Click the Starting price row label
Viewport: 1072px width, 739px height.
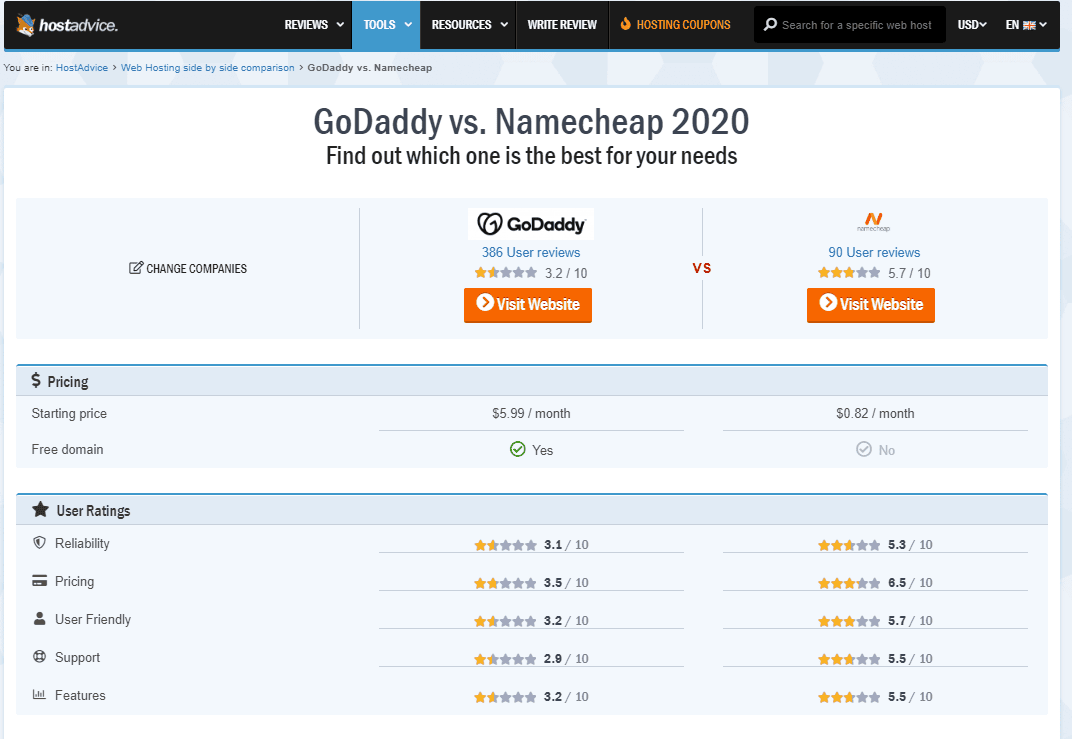point(69,414)
